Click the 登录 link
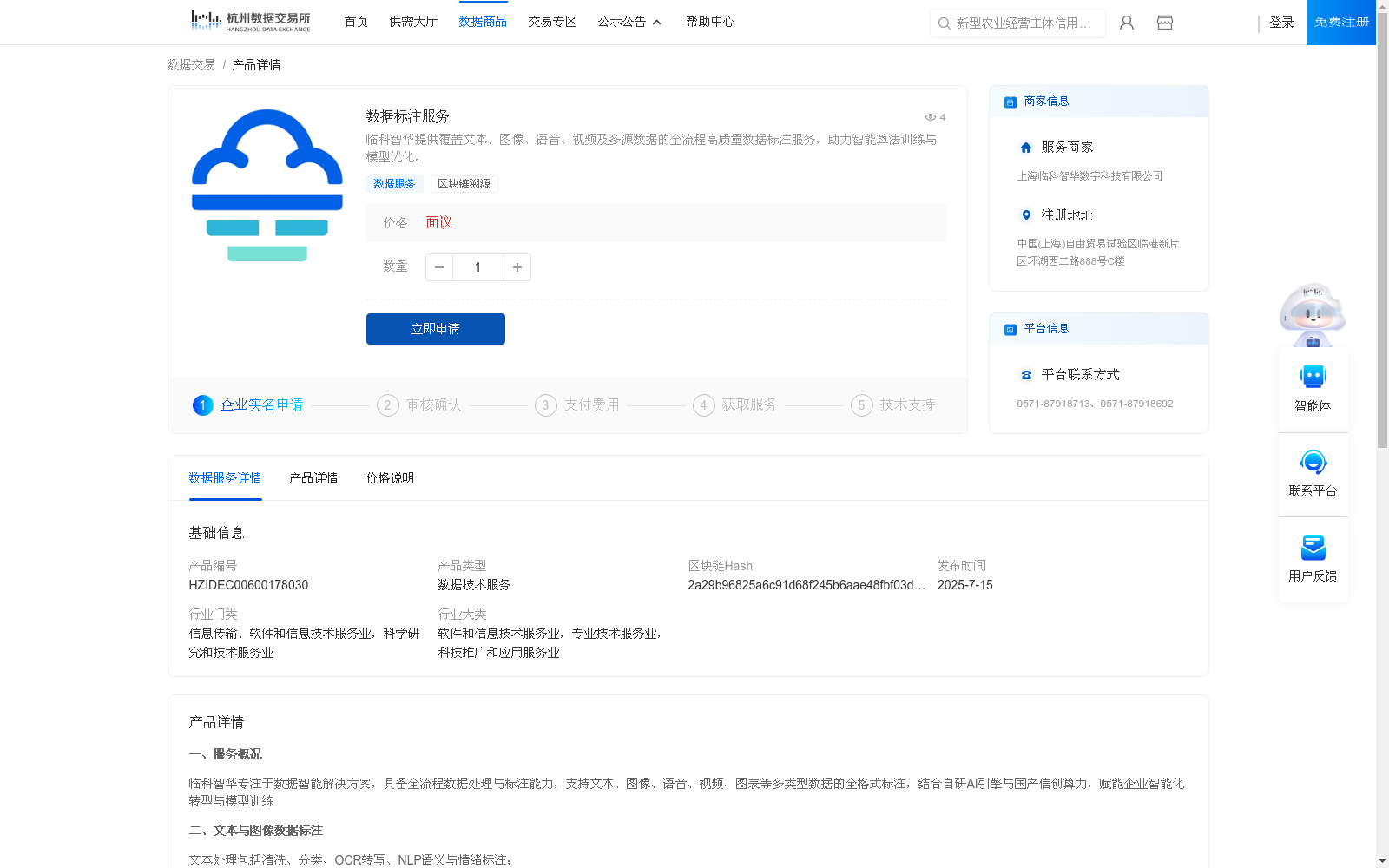 click(1281, 23)
